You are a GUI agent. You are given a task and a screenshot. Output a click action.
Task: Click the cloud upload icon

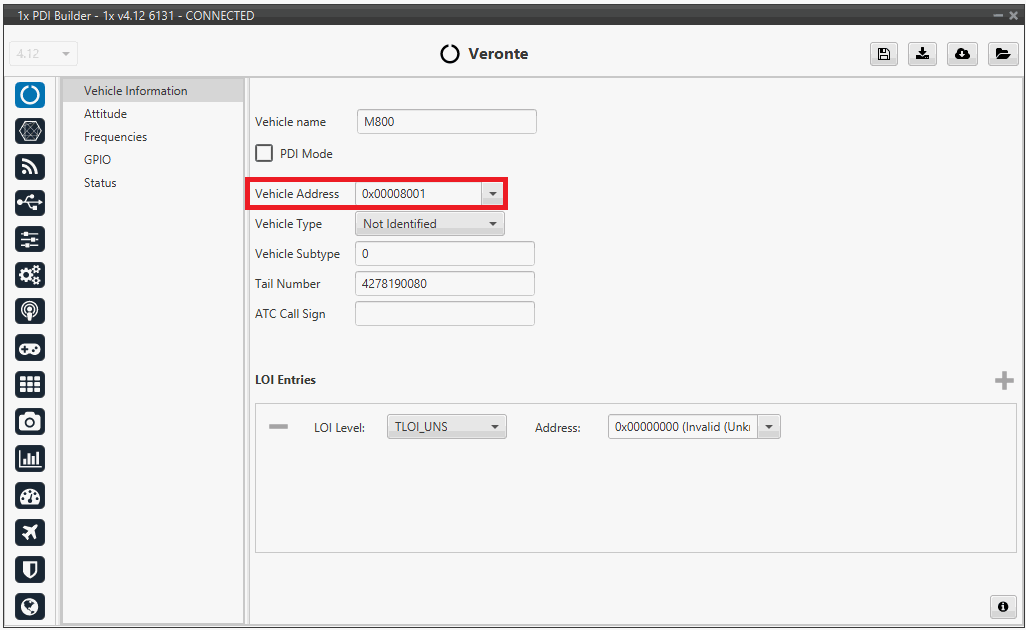[962, 54]
